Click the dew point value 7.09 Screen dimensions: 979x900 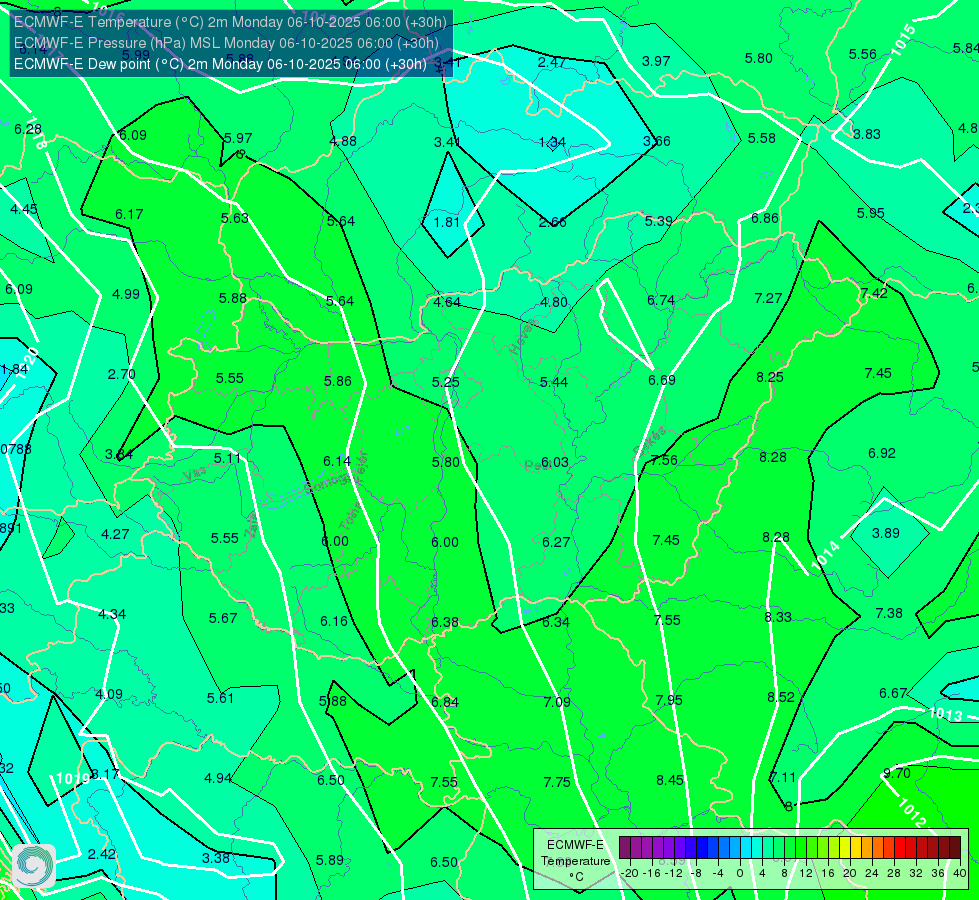557,702
